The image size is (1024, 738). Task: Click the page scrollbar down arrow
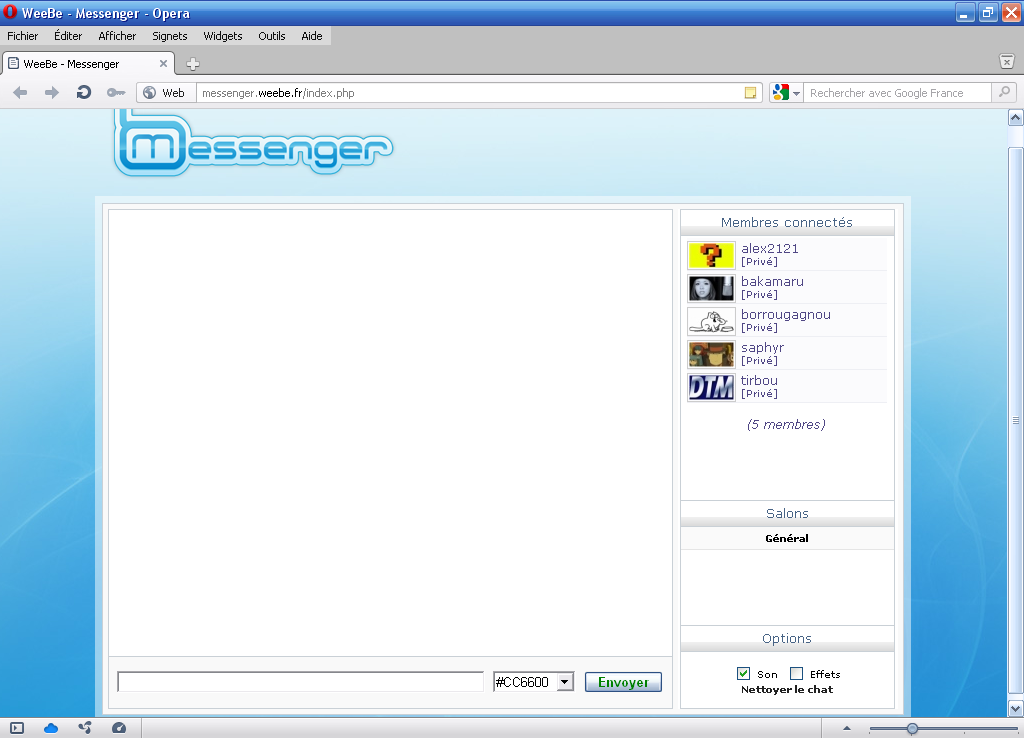[1016, 708]
